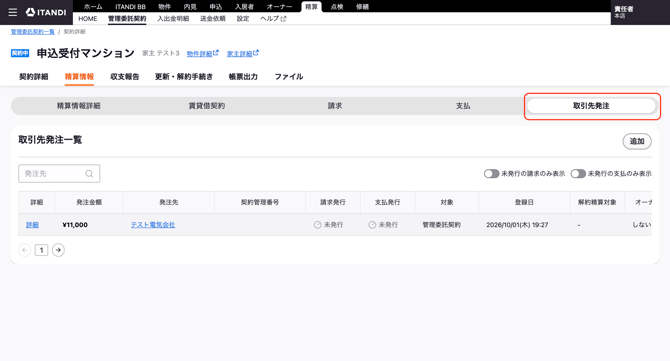
Task: Open 管理委託契約一覧 breadcrumb link
Action: pos(32,32)
